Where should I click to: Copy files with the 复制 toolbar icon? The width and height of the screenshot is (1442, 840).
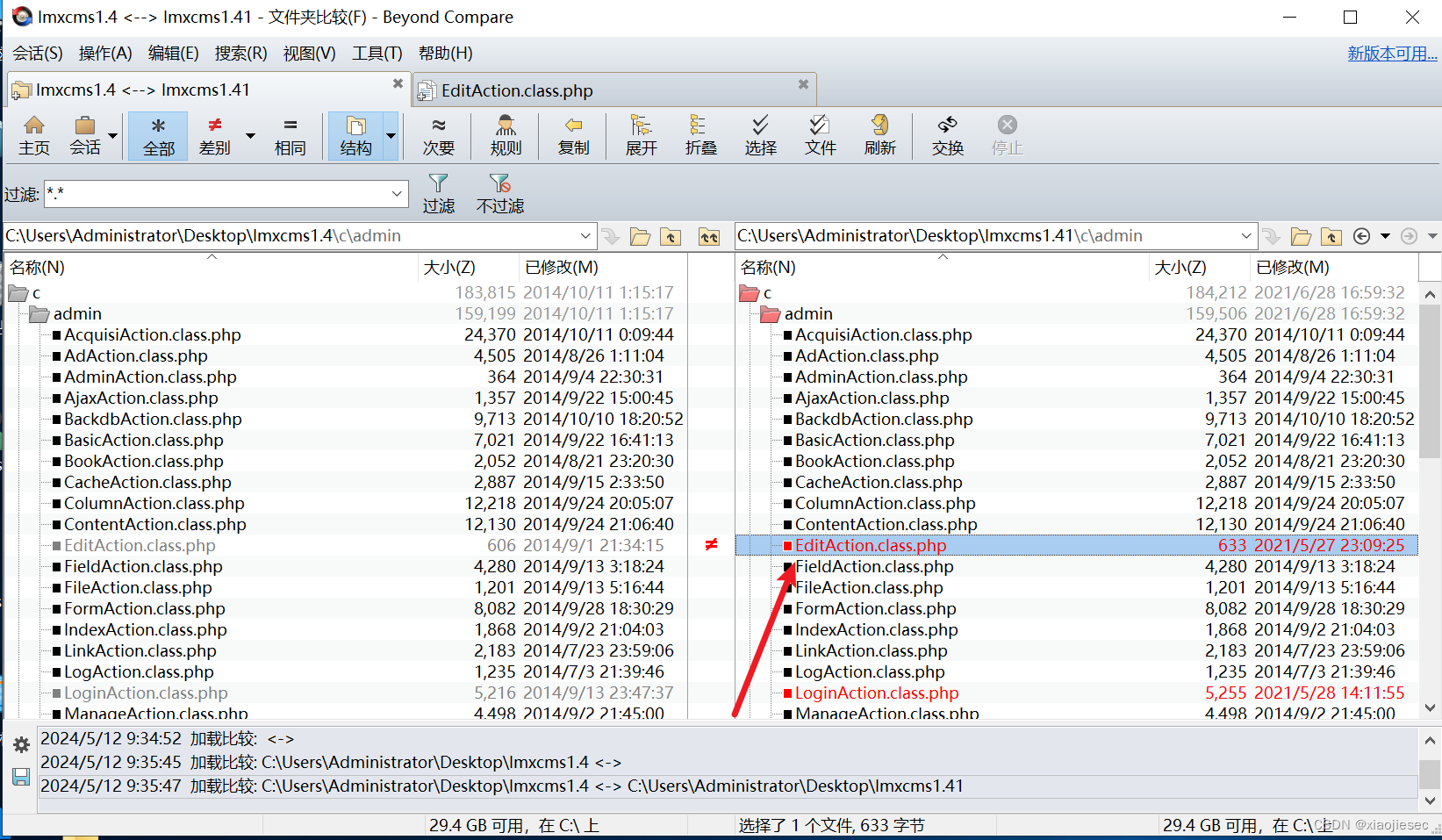click(x=573, y=135)
